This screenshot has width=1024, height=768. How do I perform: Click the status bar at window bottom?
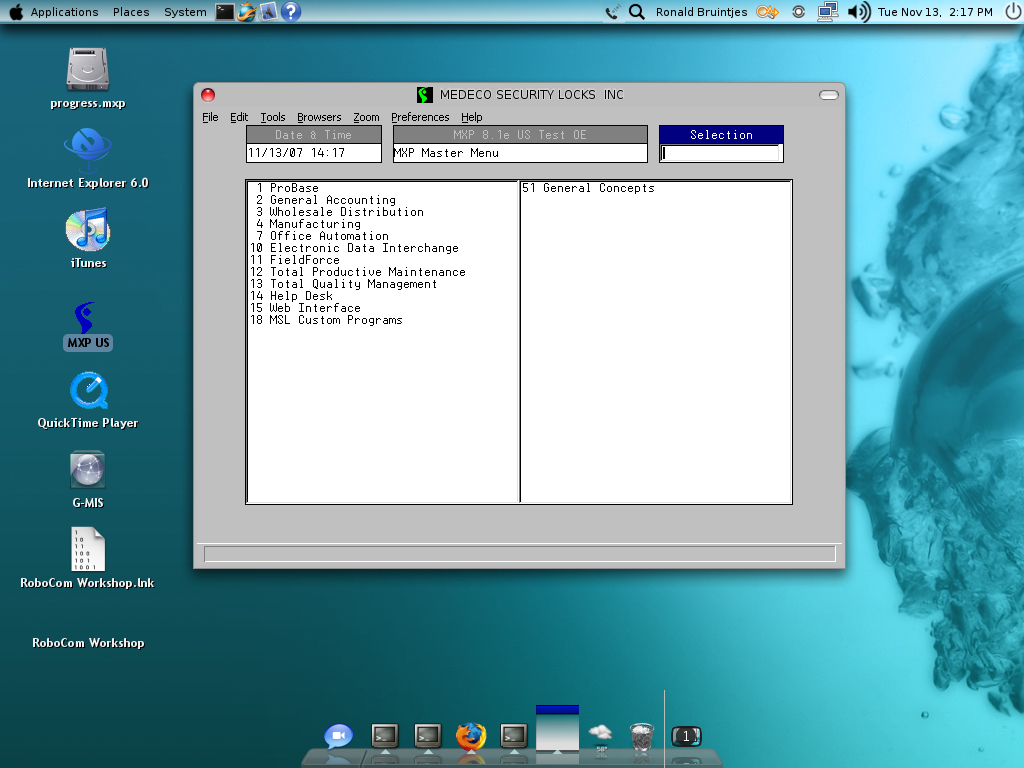(519, 554)
